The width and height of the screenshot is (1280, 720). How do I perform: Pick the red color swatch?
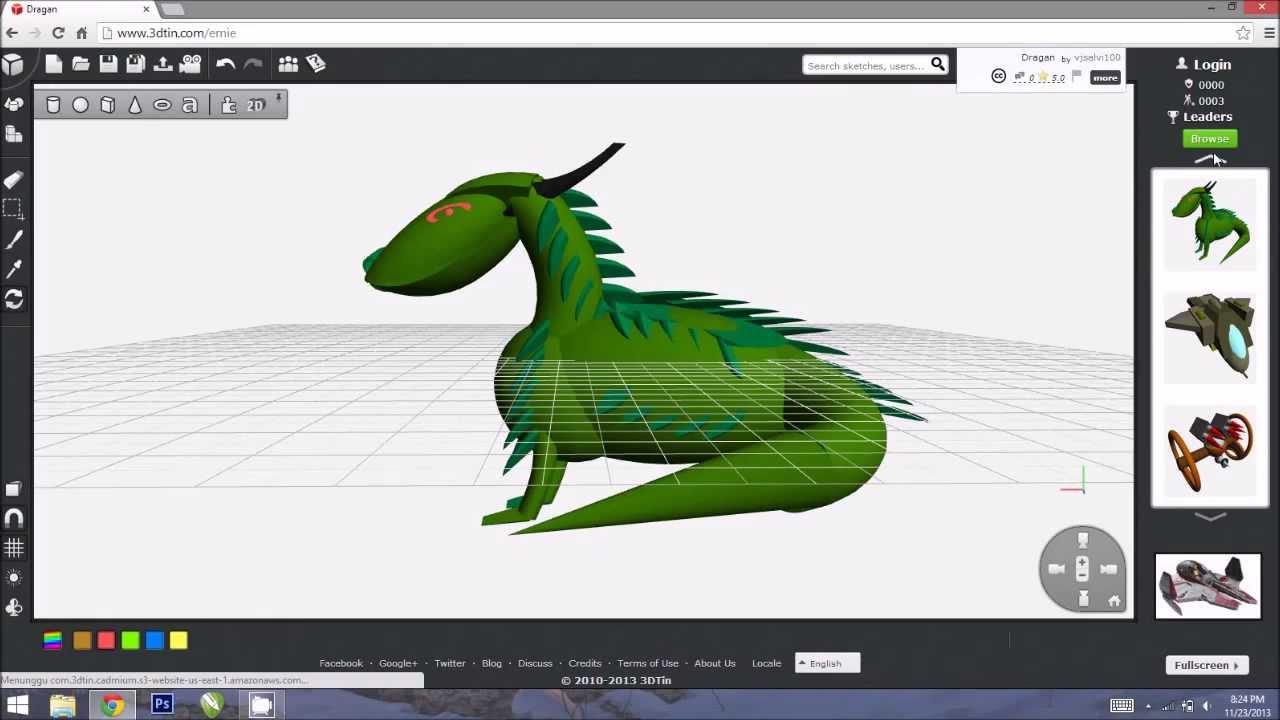(x=106, y=641)
